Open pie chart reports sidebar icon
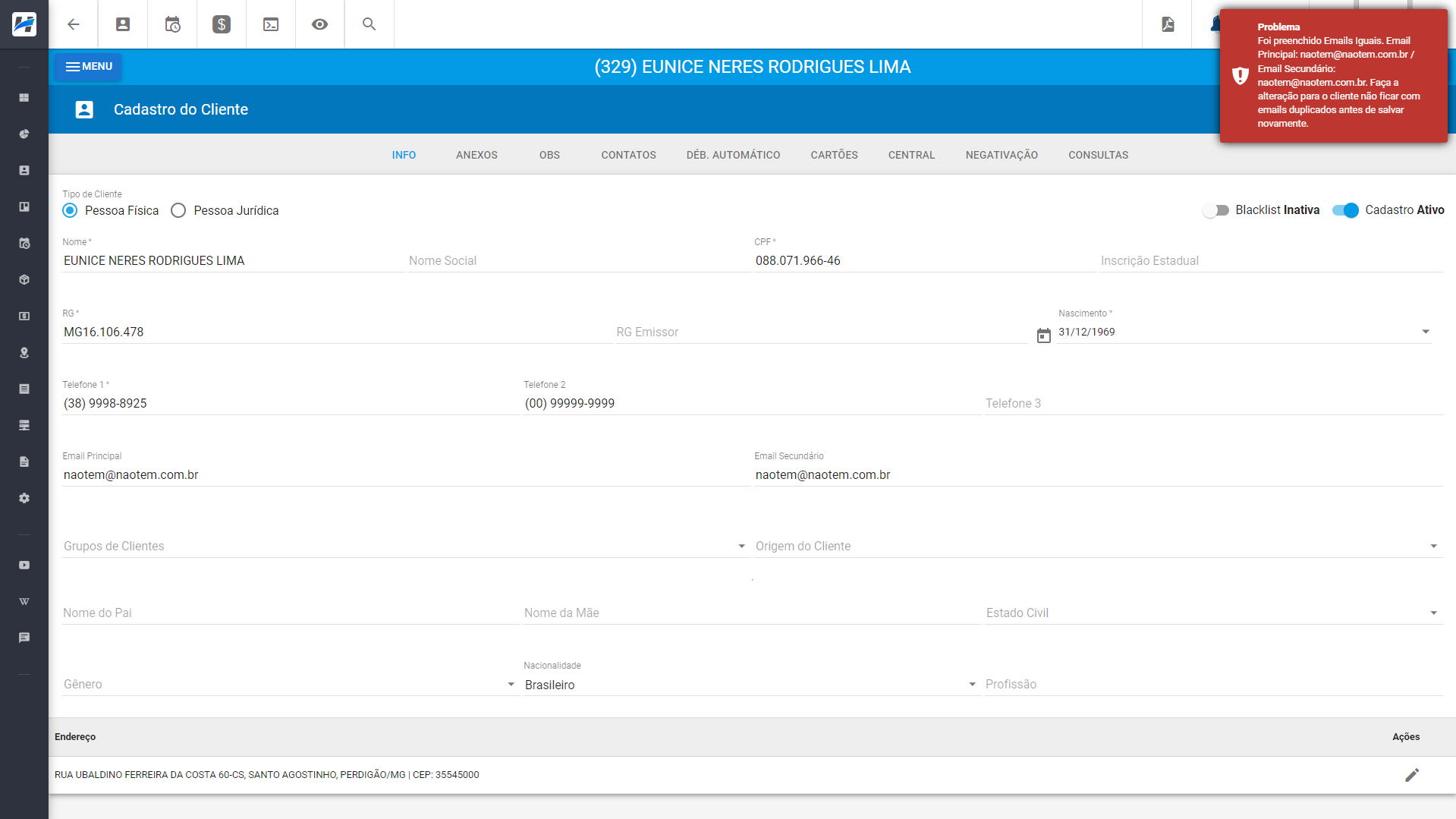 click(24, 134)
